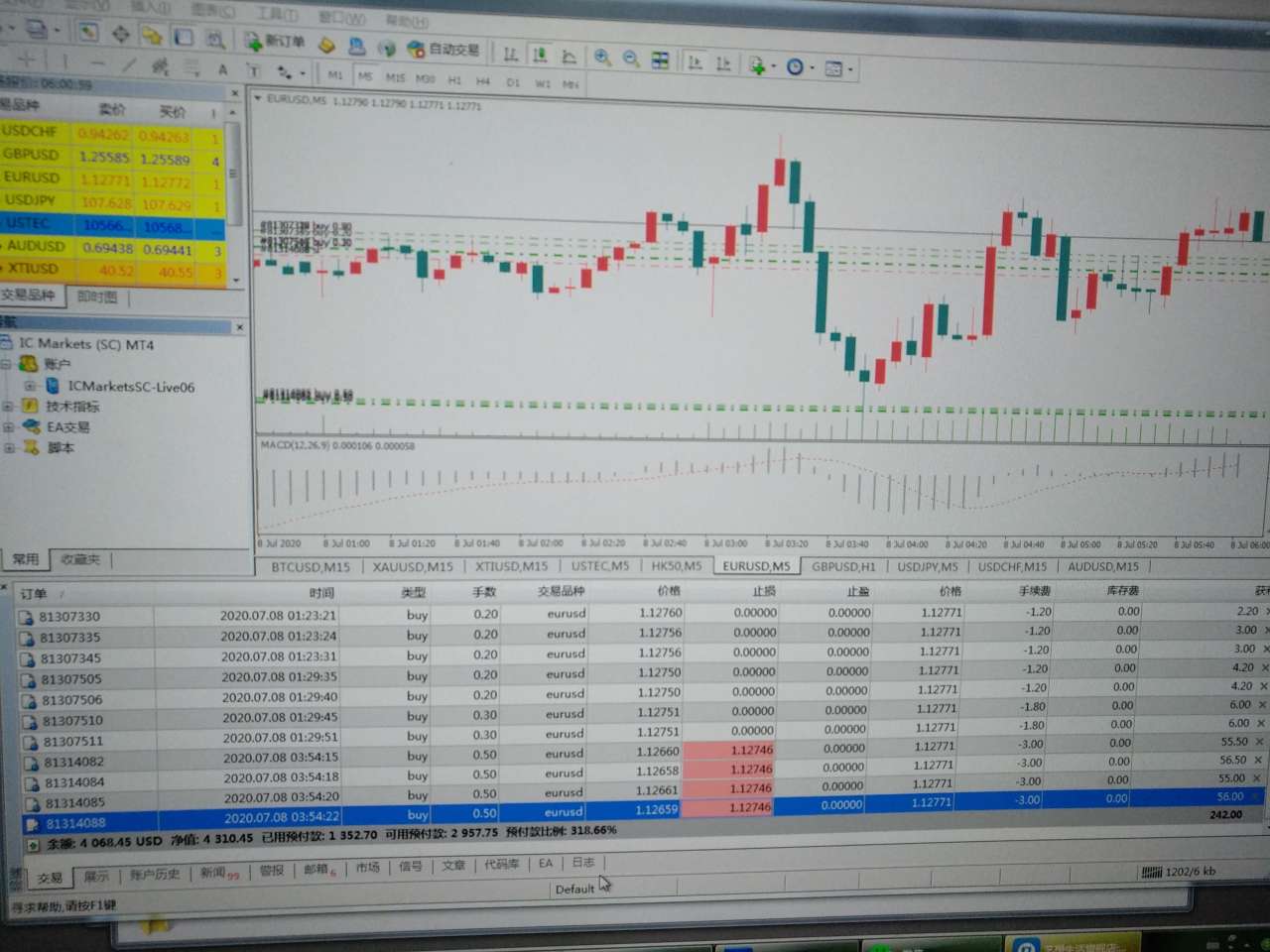Switch chart to line chart style
The image size is (1270, 952).
click(569, 56)
